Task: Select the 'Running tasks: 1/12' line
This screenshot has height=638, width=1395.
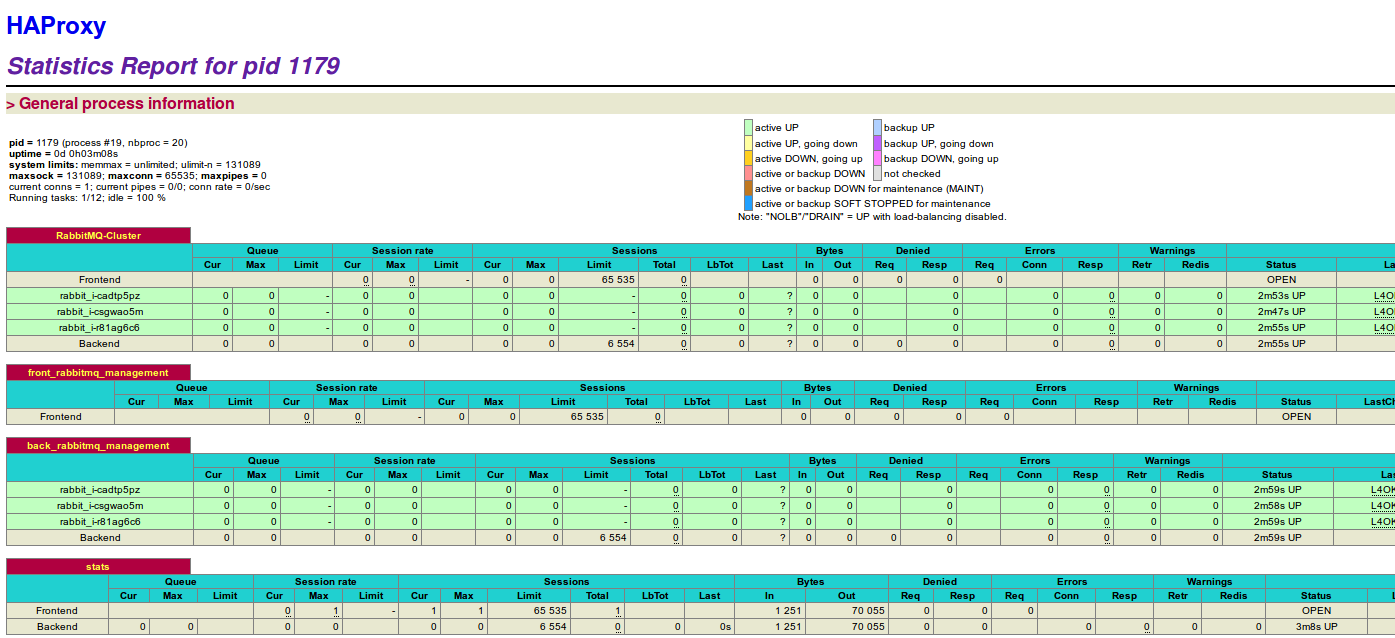Action: [x=87, y=198]
